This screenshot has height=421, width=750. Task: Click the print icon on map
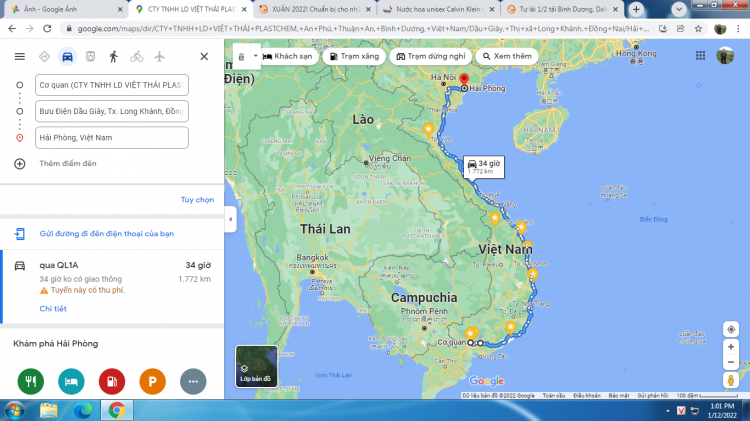242,56
